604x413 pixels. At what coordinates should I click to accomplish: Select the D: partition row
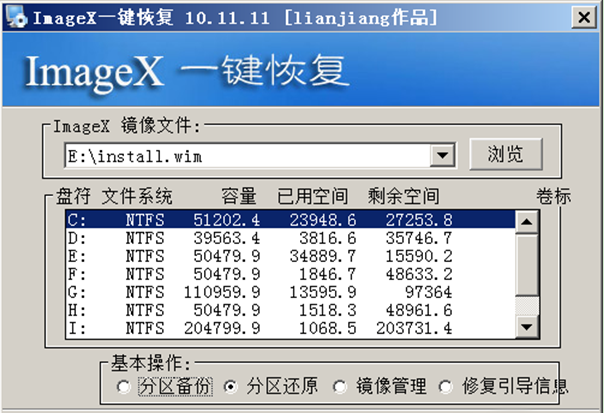point(291,238)
